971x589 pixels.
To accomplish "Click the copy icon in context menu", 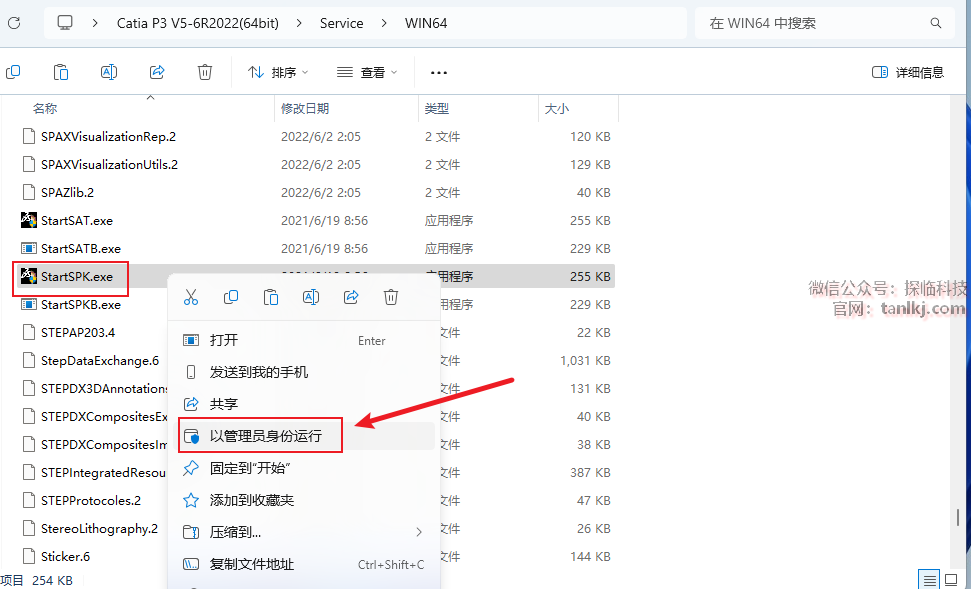I will [x=231, y=297].
